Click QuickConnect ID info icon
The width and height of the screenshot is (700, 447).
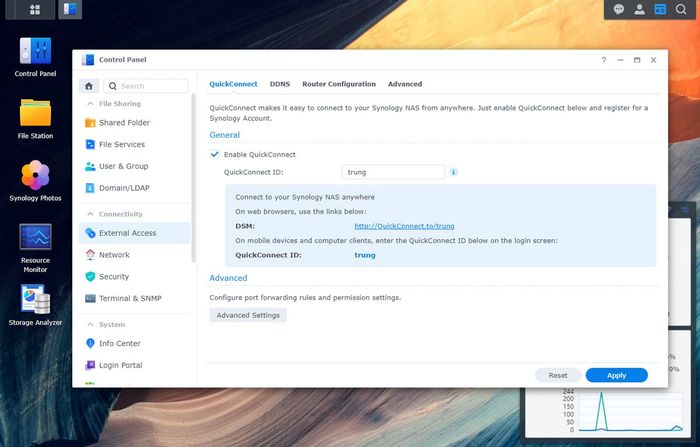(x=453, y=172)
